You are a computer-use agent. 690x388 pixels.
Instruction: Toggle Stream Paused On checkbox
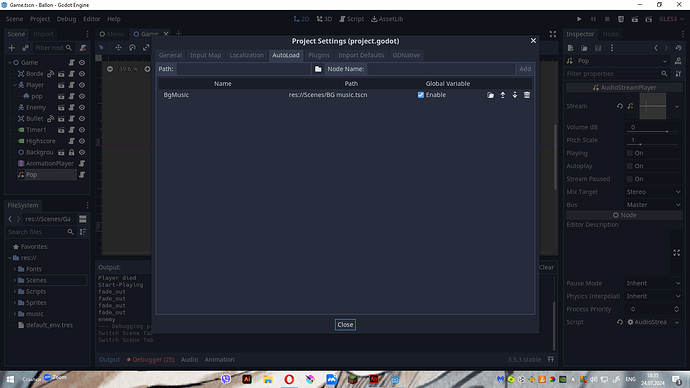click(x=630, y=179)
